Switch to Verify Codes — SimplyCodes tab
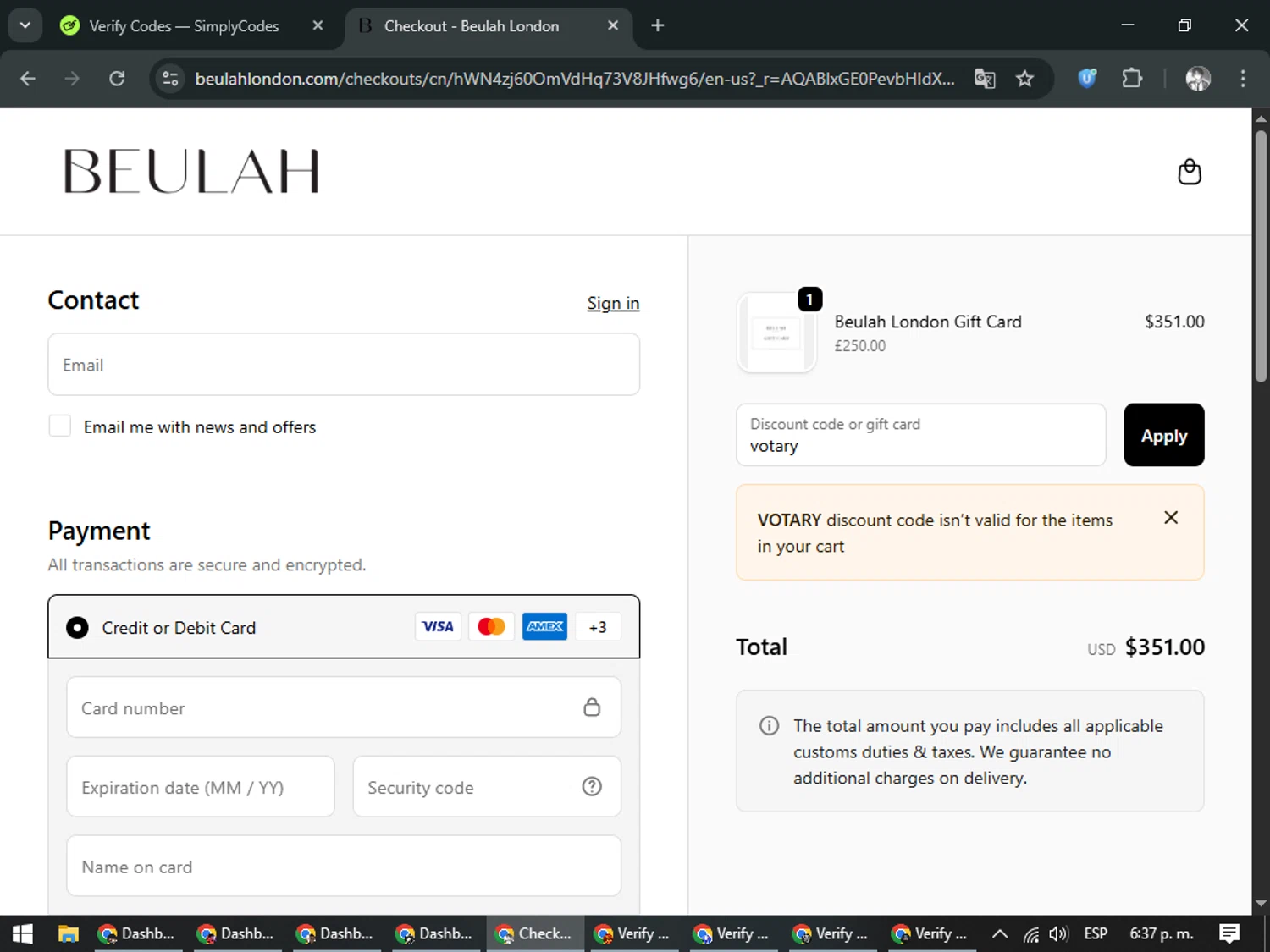The image size is (1270, 952). point(184,26)
